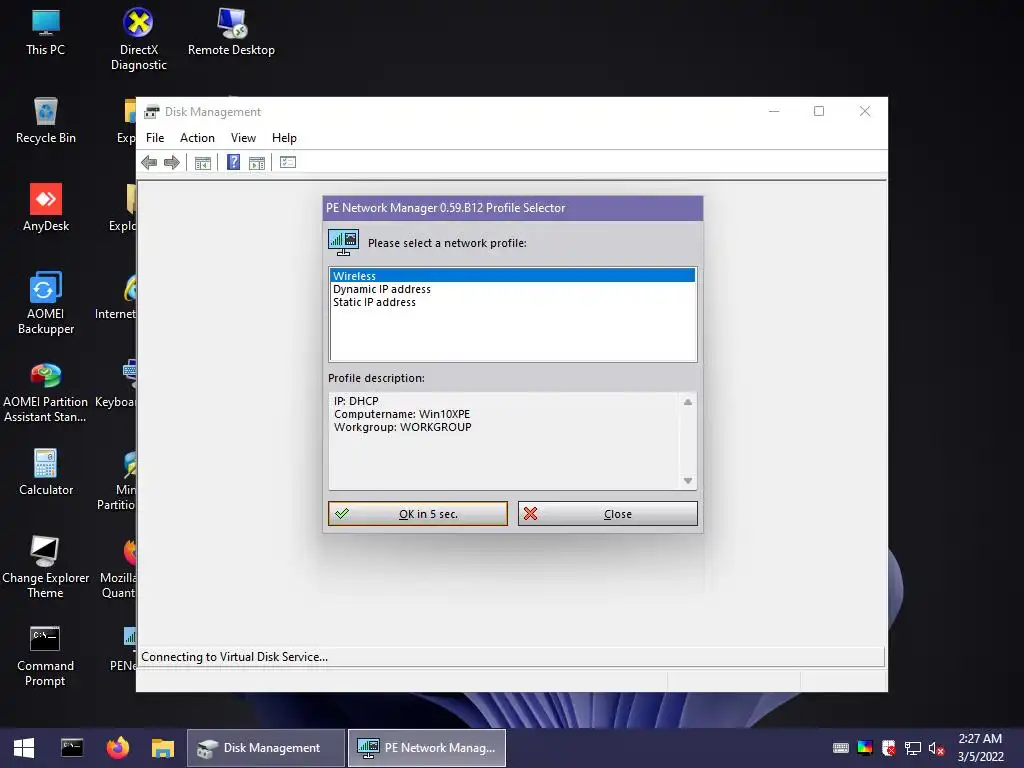Open the DirectX Diagnostic desktop icon

tap(138, 39)
